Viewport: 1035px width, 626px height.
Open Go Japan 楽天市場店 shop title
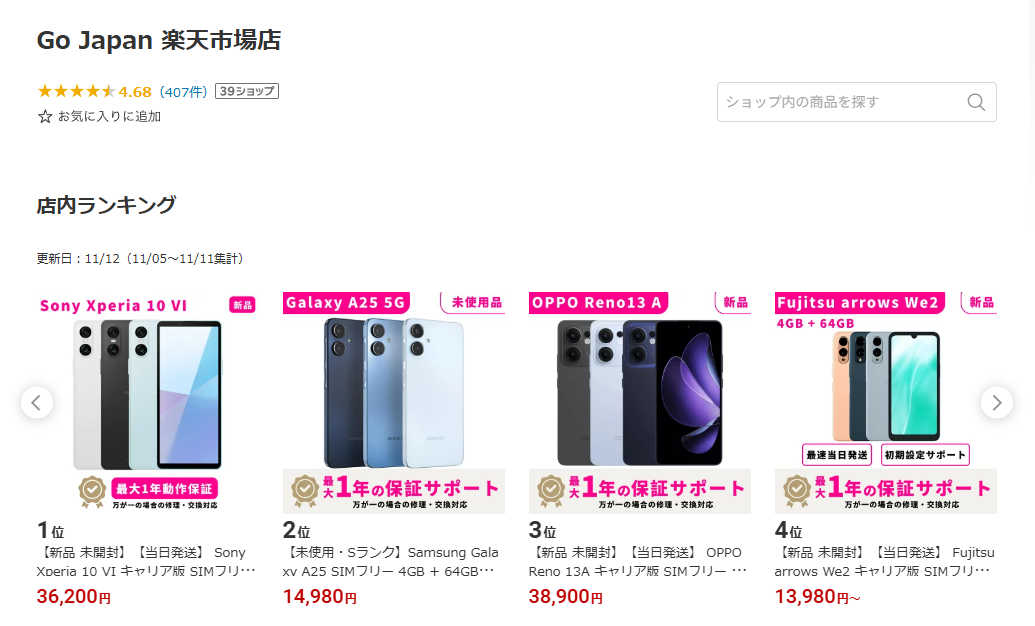click(158, 40)
